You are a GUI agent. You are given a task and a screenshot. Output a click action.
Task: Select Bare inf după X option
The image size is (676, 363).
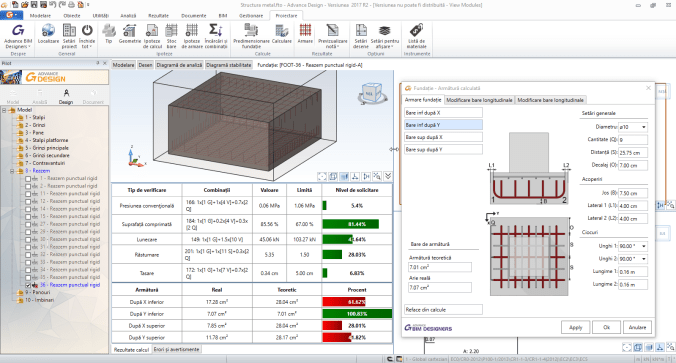click(443, 113)
